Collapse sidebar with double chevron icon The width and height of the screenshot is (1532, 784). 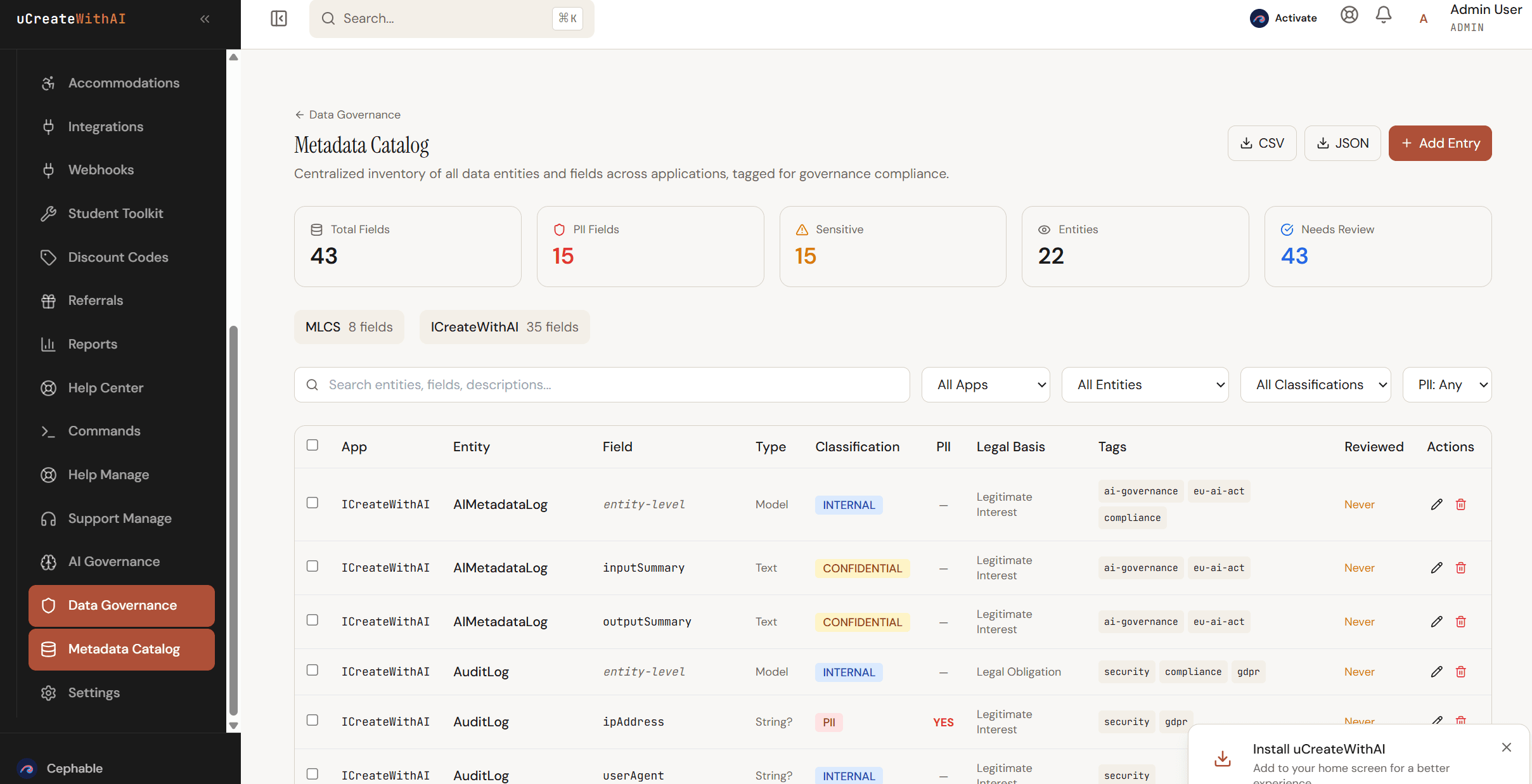205,19
